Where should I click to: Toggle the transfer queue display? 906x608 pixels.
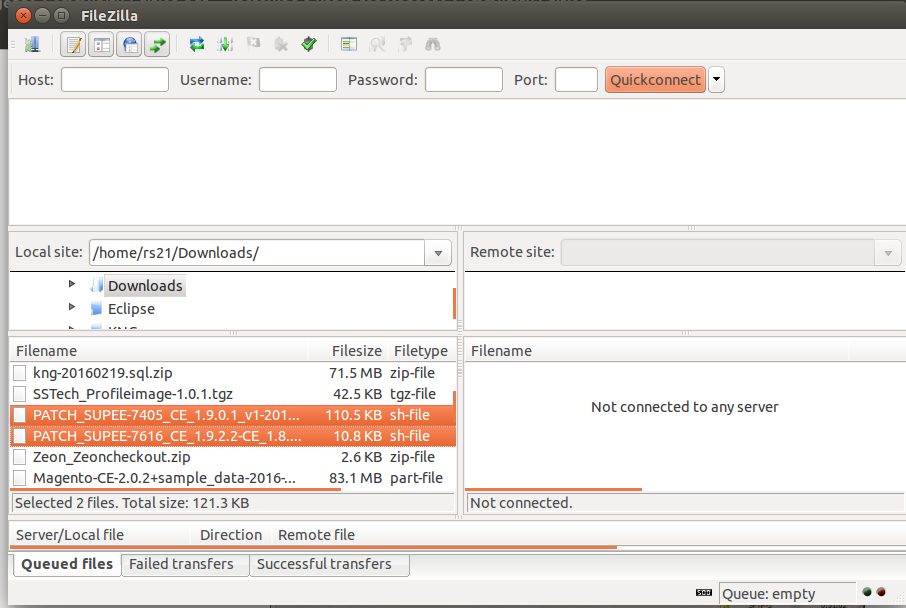point(157,44)
